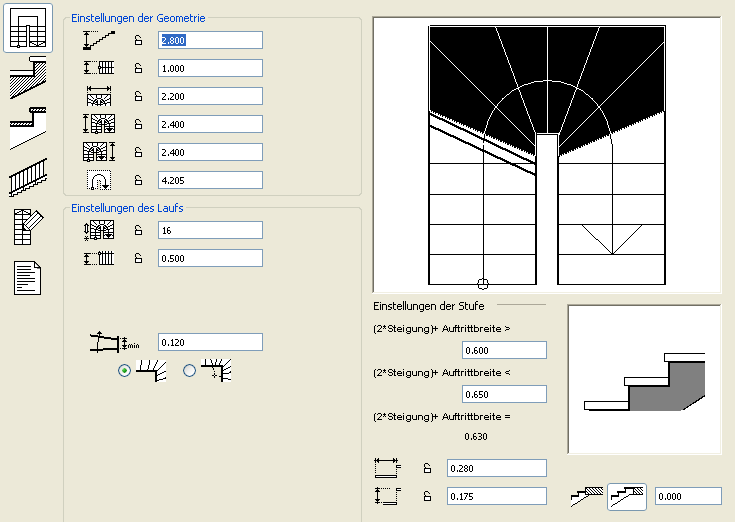Click the overall stair width icon beside 2.200
735x522 pixels.
coord(99,96)
